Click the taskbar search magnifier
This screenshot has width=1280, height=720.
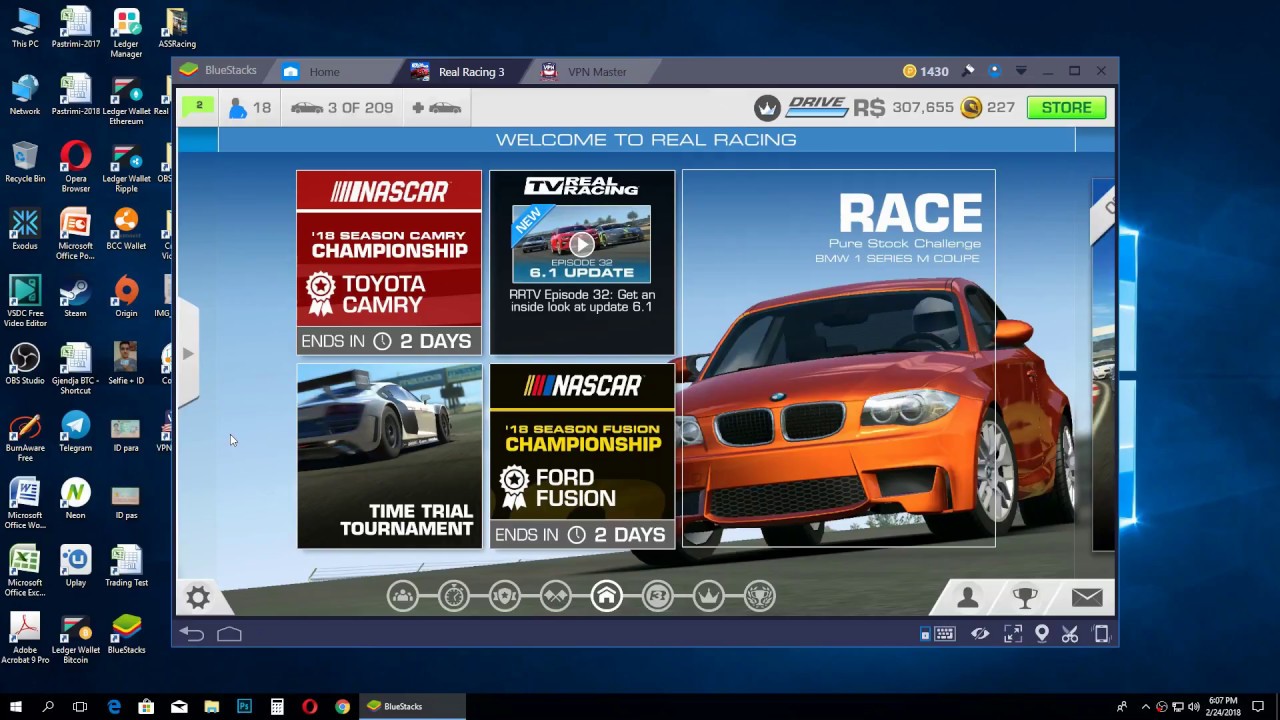tap(48, 706)
